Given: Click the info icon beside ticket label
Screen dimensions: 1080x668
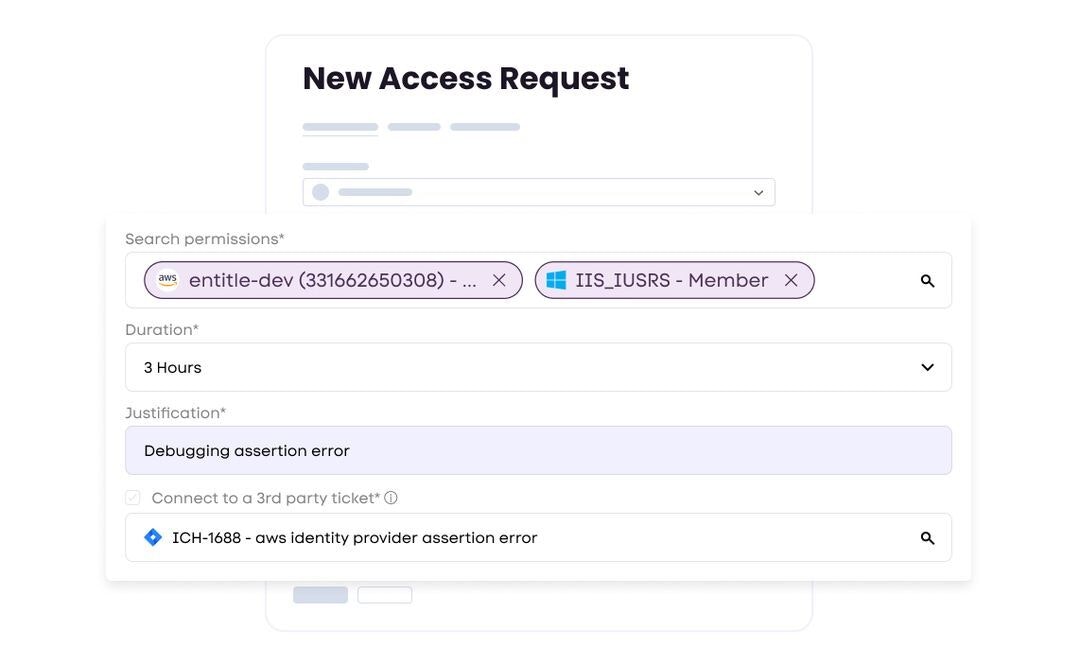Looking at the screenshot, I should click(391, 498).
